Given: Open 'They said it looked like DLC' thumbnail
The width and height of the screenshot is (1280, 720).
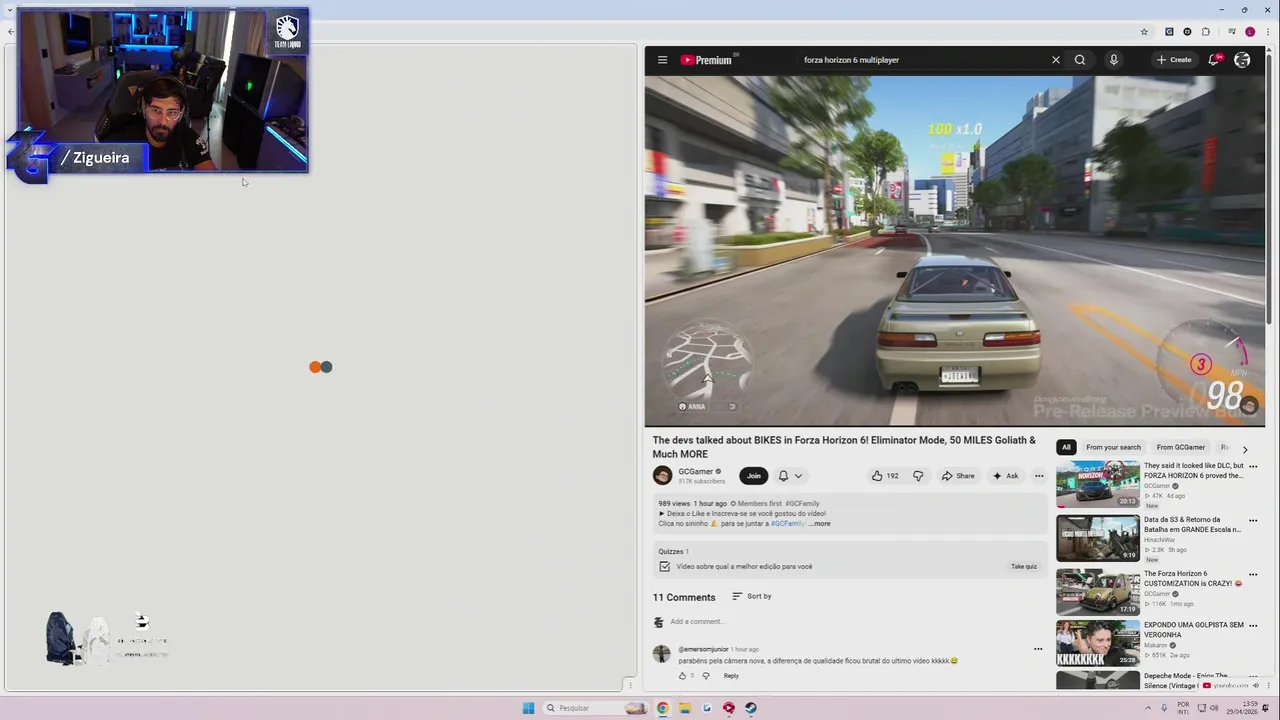Looking at the screenshot, I should [1098, 484].
